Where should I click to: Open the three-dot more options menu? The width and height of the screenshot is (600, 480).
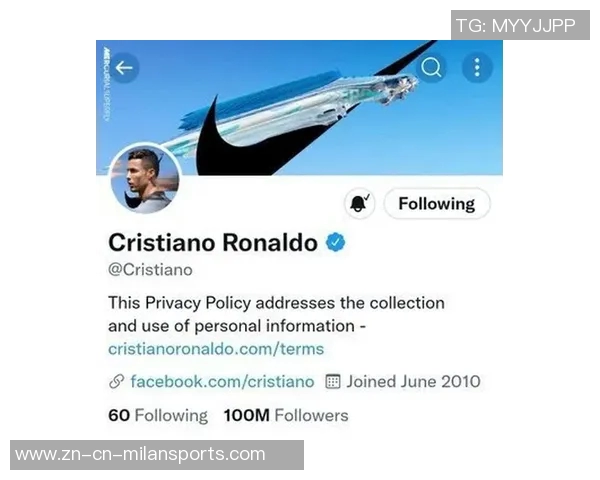(x=477, y=67)
